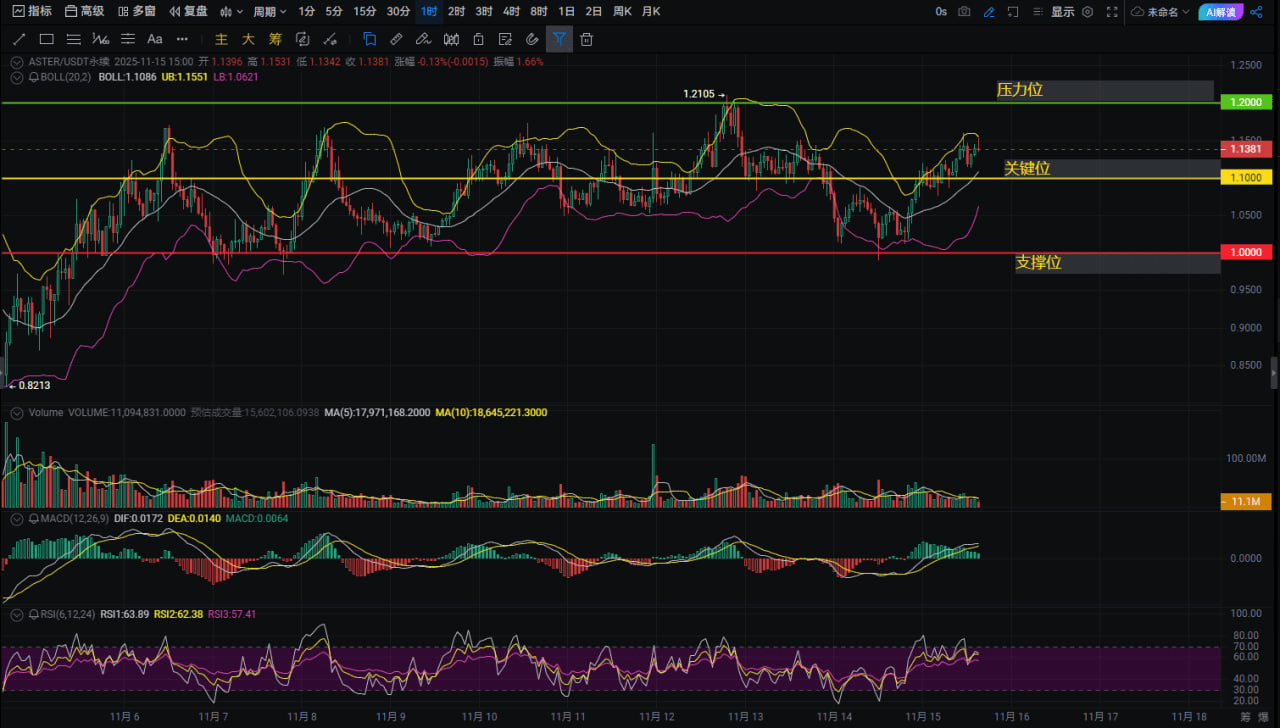
Task: Click the AI解读 button
Action: point(1220,12)
